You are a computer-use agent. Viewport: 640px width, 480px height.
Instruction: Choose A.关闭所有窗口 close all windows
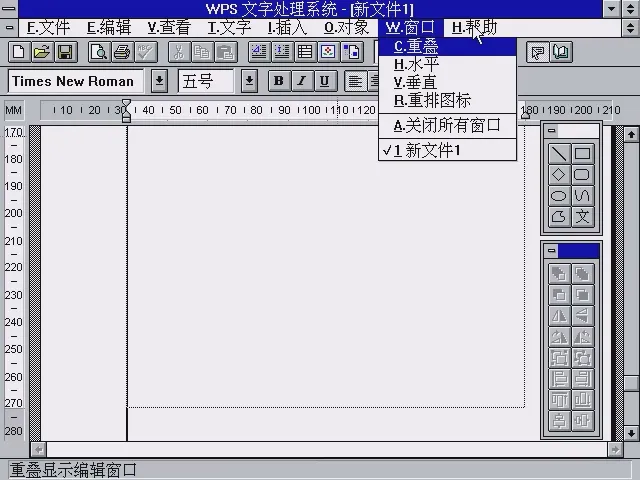point(447,126)
